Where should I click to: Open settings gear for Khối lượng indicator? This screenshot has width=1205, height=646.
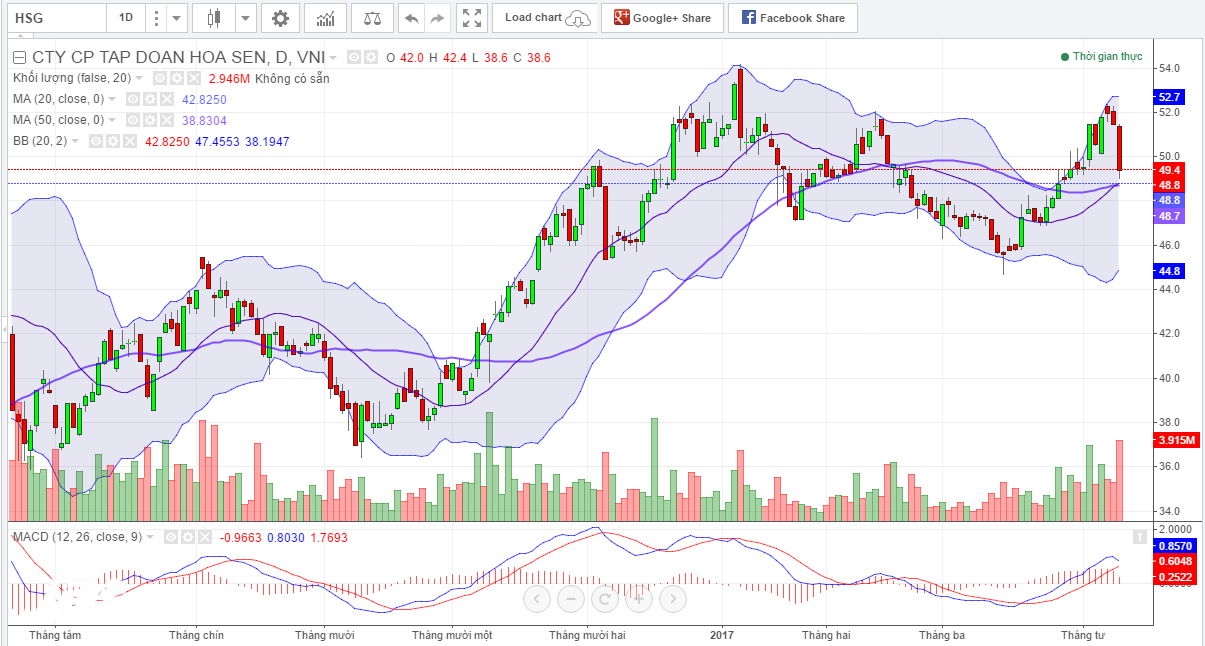[176, 78]
